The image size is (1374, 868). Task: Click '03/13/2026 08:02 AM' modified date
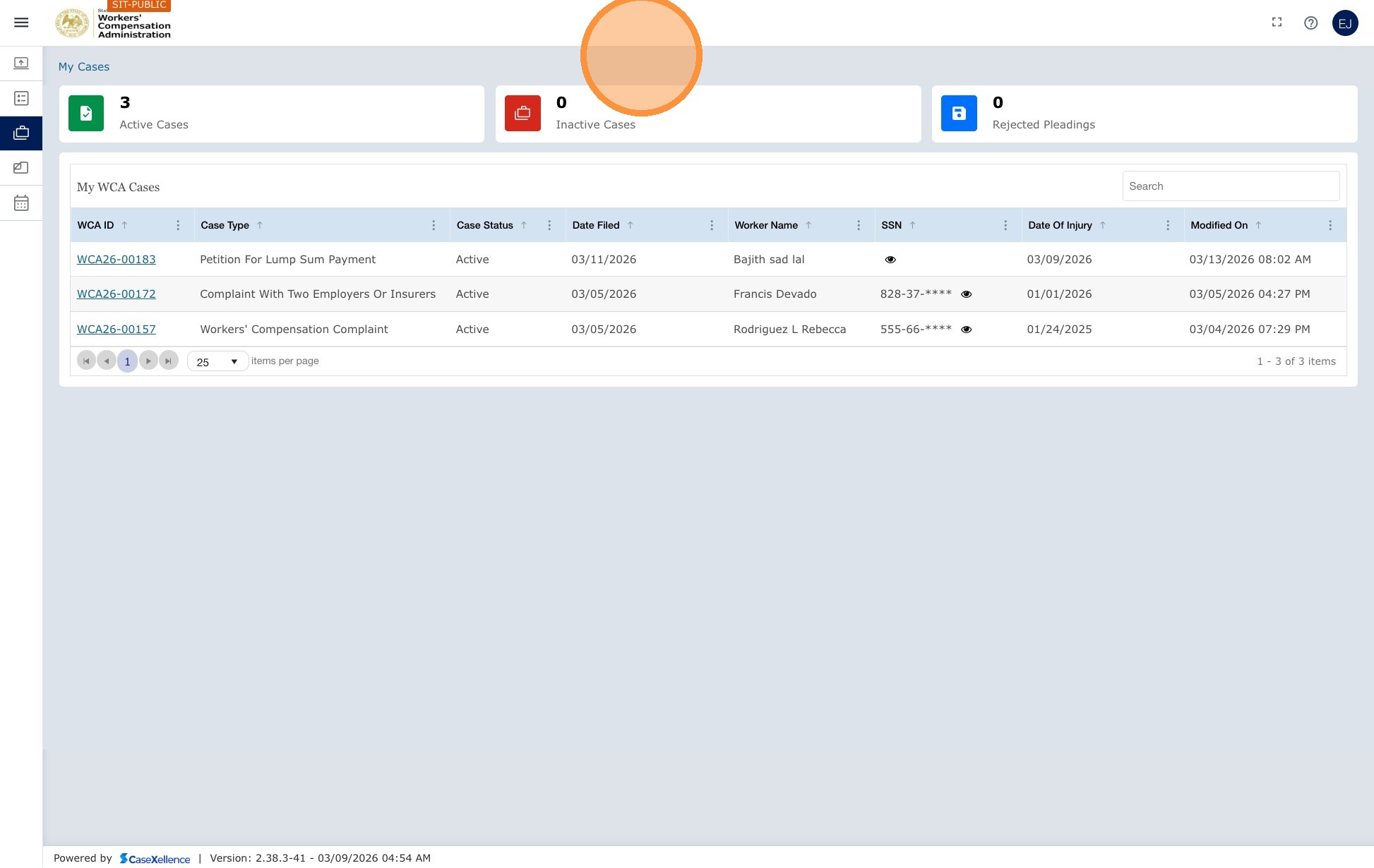tap(1250, 260)
